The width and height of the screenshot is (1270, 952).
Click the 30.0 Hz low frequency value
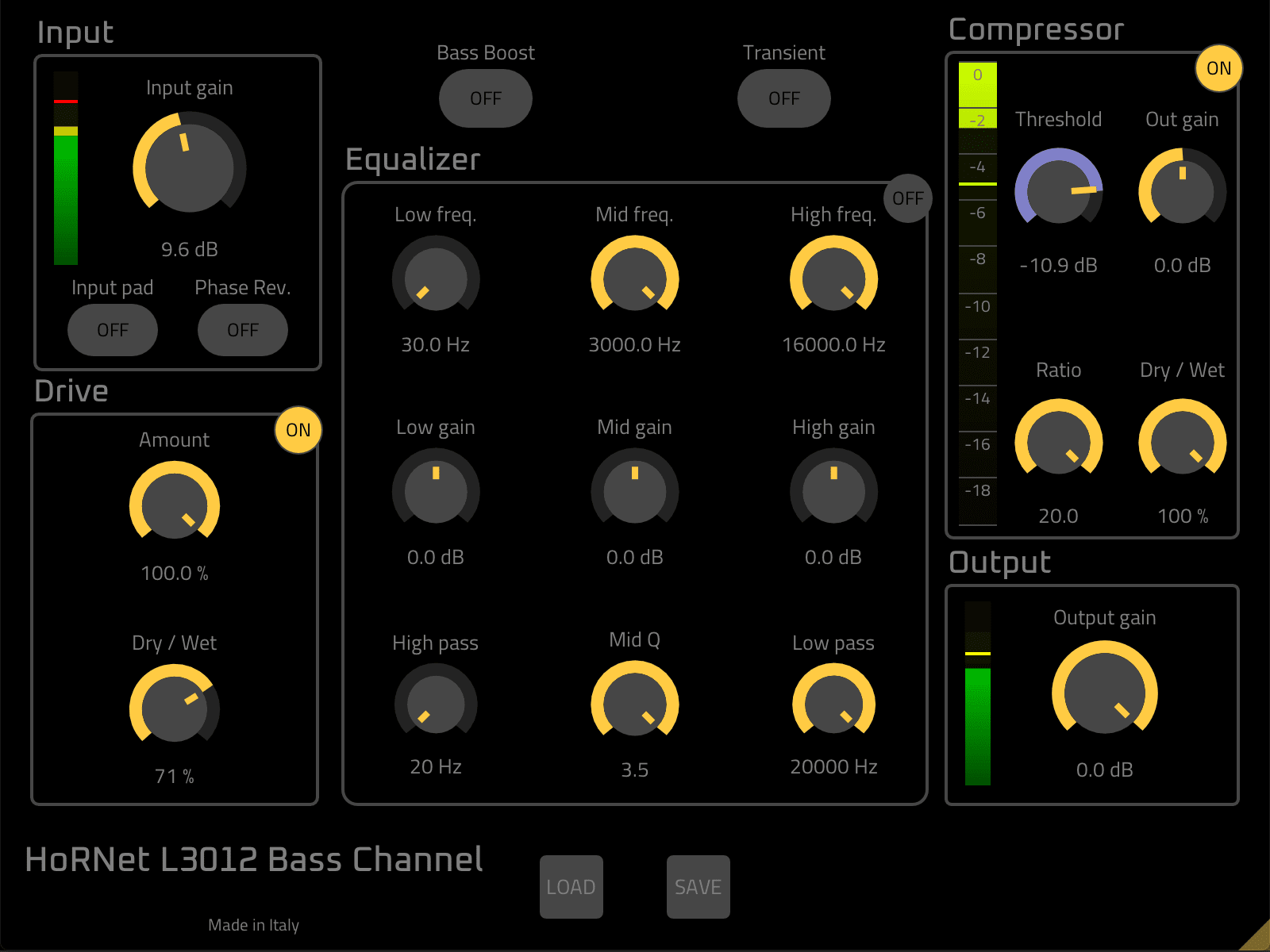pos(436,345)
